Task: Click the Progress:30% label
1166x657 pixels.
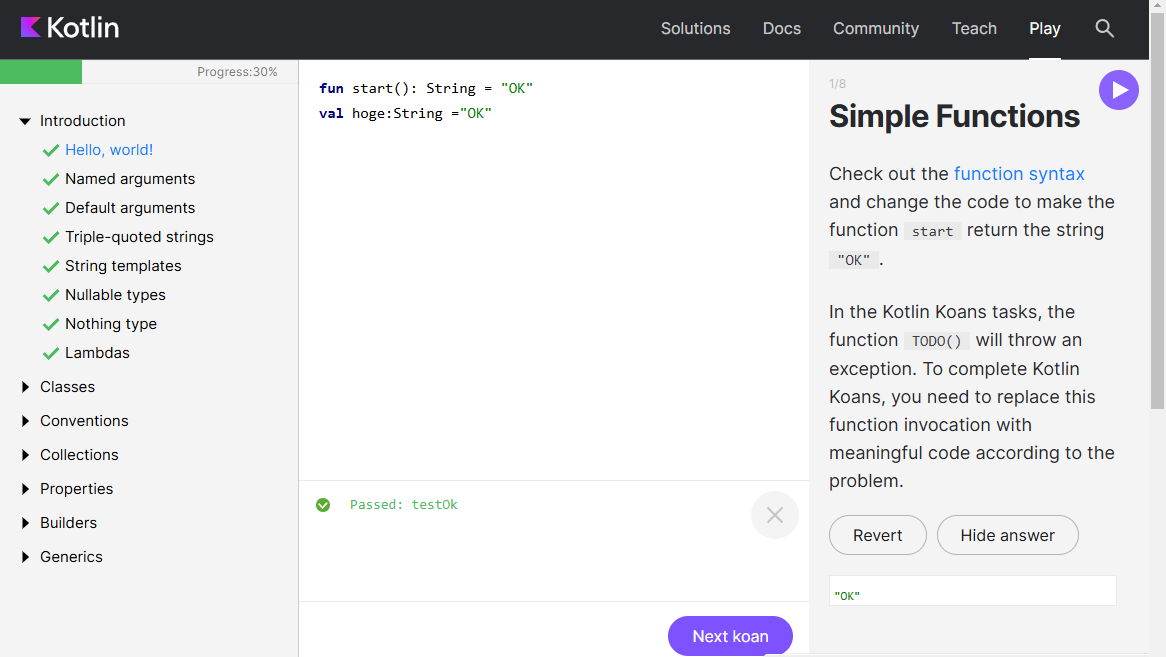Action: [x=237, y=72]
